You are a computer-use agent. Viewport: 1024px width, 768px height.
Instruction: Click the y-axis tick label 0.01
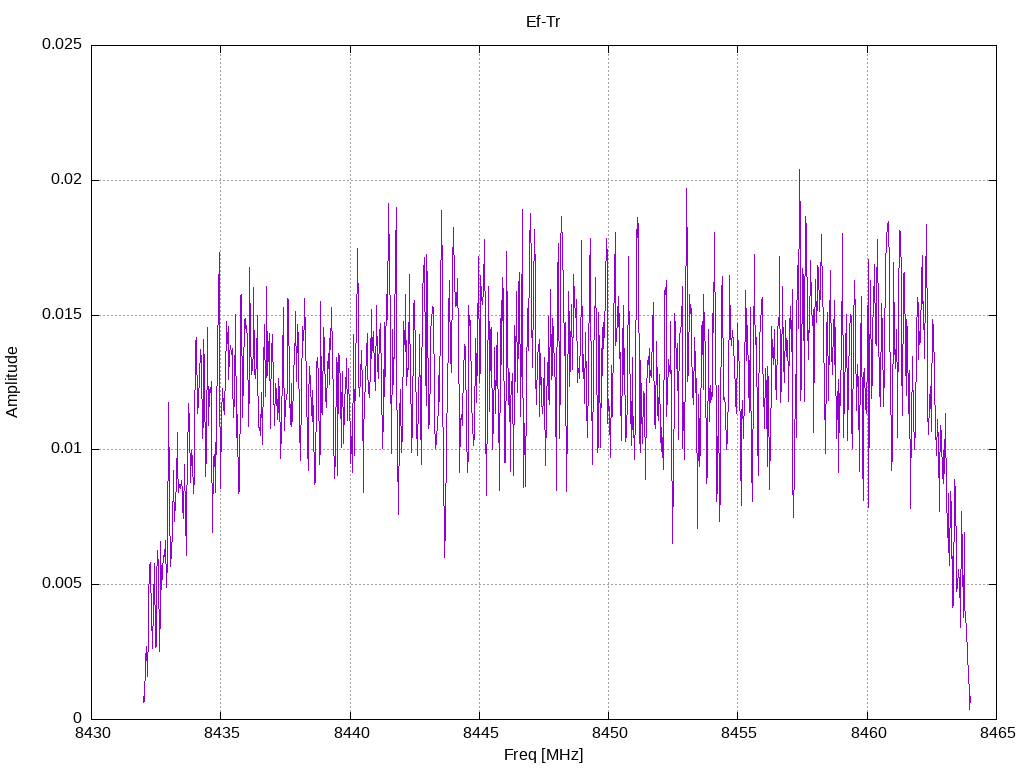[67, 449]
